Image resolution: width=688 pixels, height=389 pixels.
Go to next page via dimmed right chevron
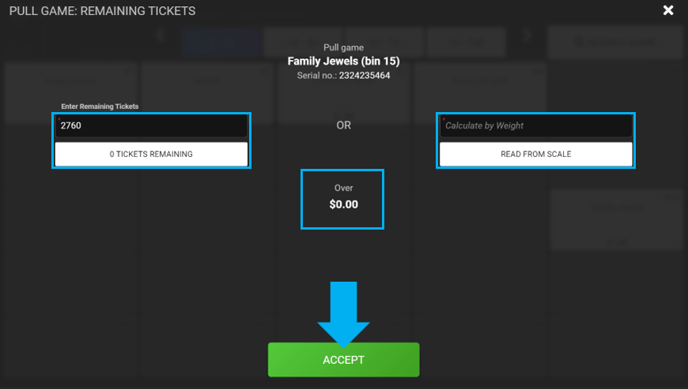[528, 36]
